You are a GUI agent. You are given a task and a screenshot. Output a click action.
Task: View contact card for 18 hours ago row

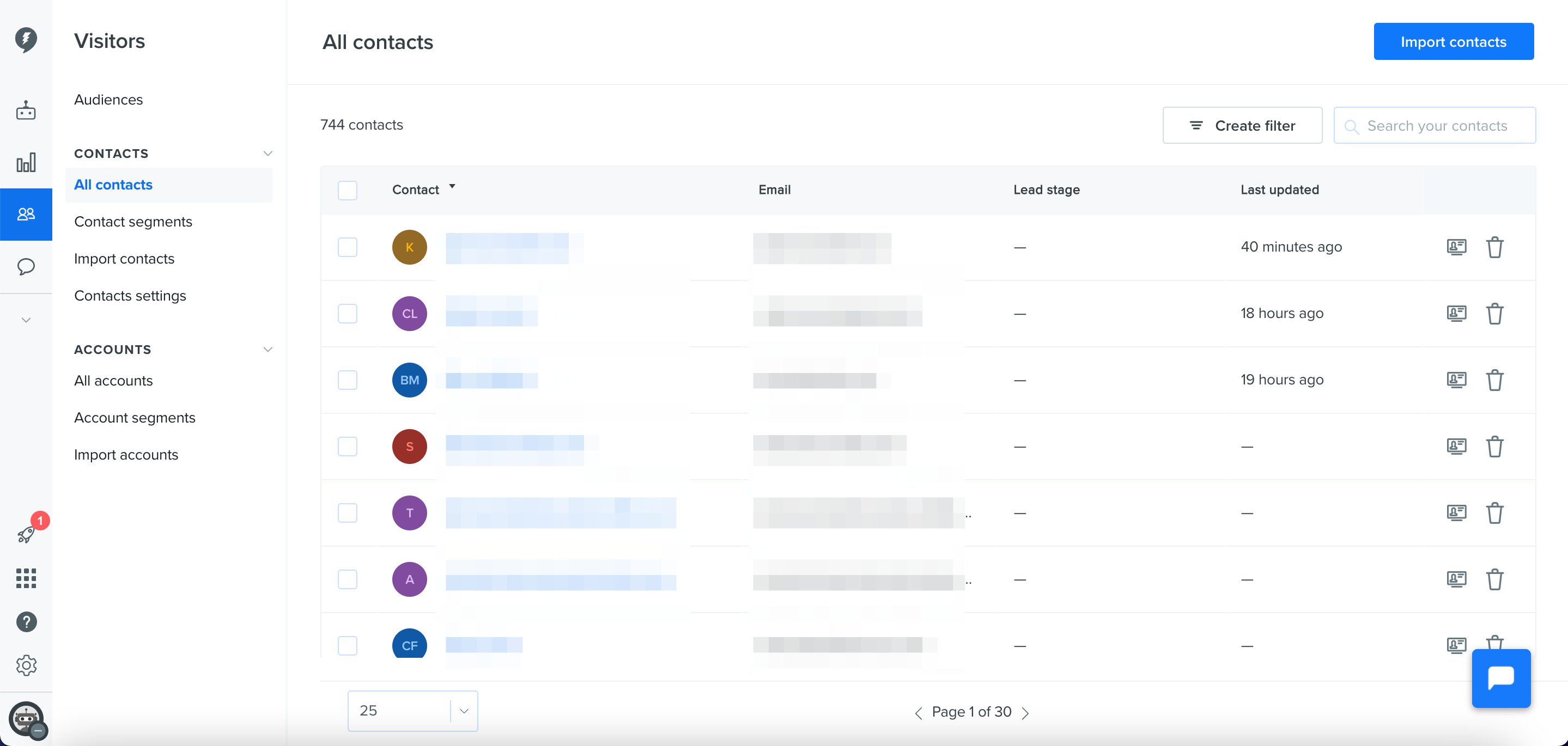click(1457, 313)
